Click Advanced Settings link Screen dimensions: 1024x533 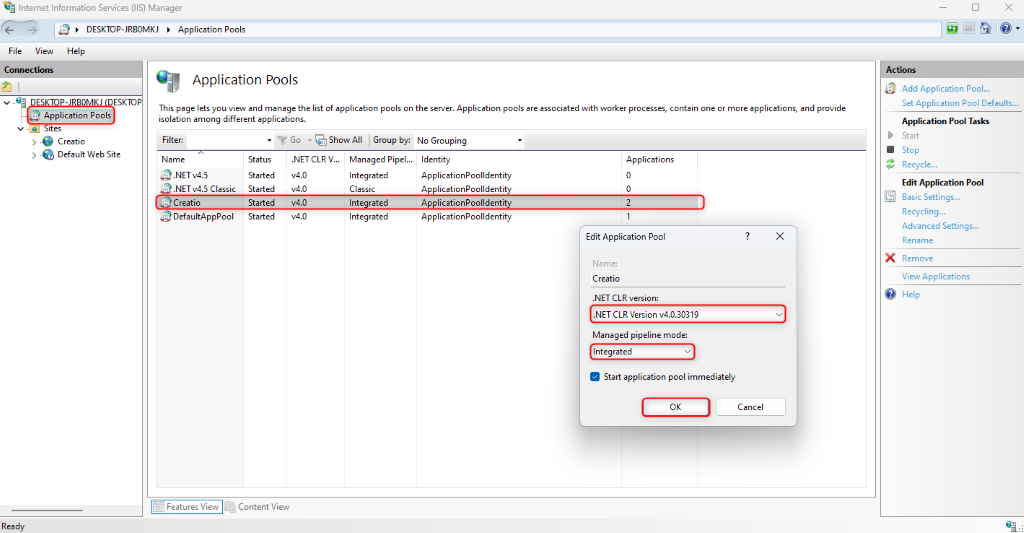(940, 225)
